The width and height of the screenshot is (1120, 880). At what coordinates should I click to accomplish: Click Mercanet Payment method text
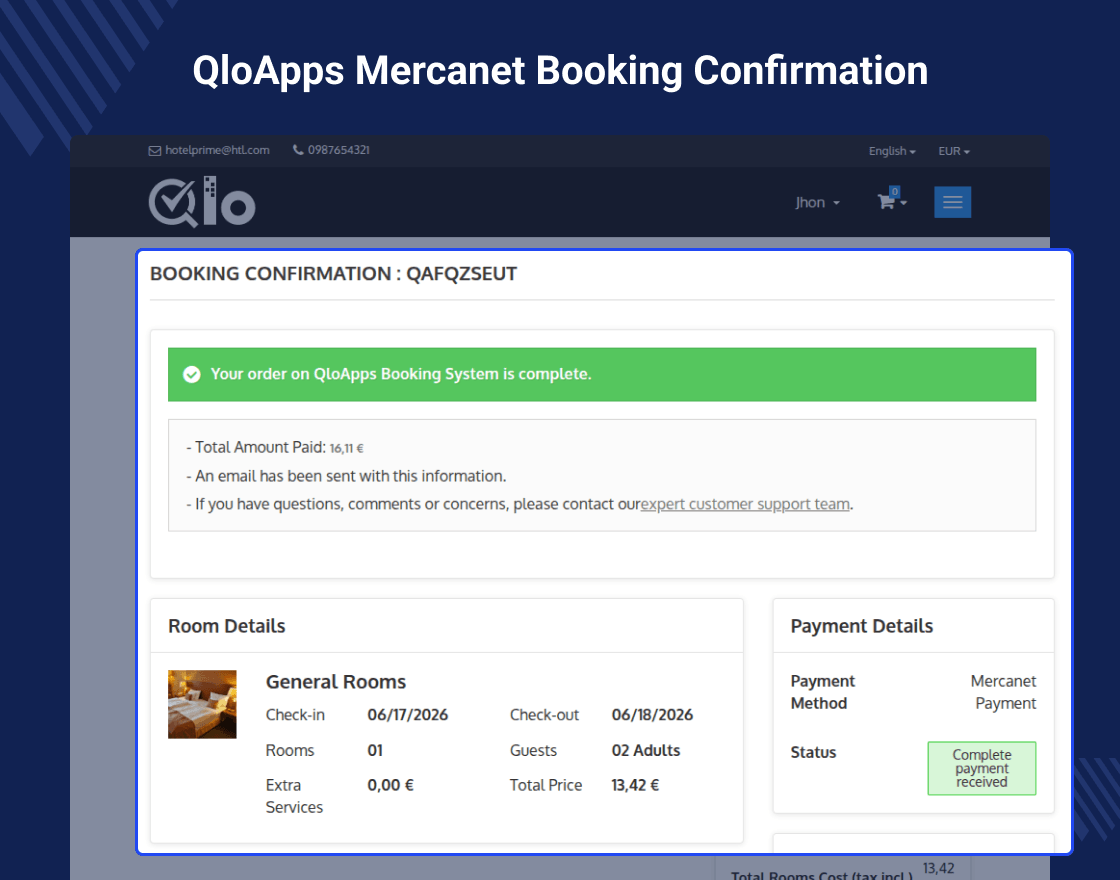click(1003, 692)
